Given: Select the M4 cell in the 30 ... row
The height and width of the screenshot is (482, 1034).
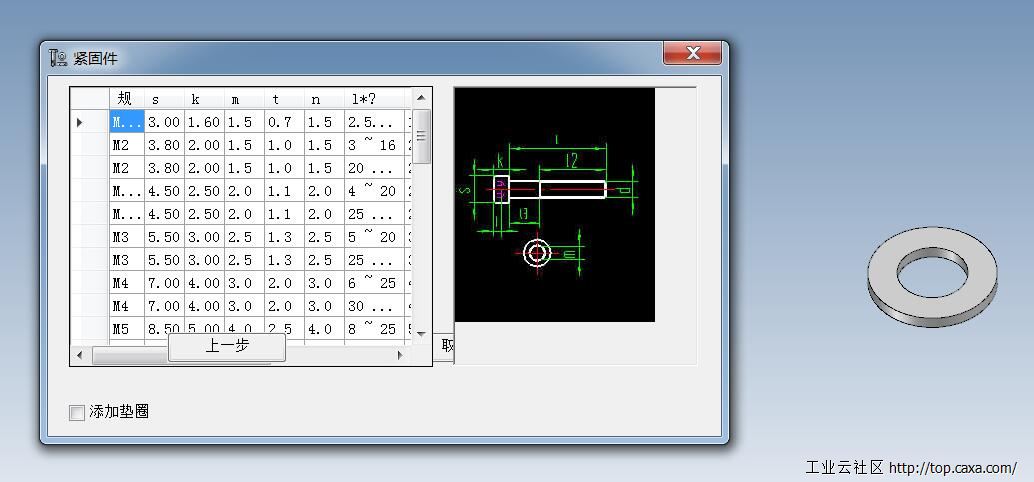Looking at the screenshot, I should coord(127,307).
